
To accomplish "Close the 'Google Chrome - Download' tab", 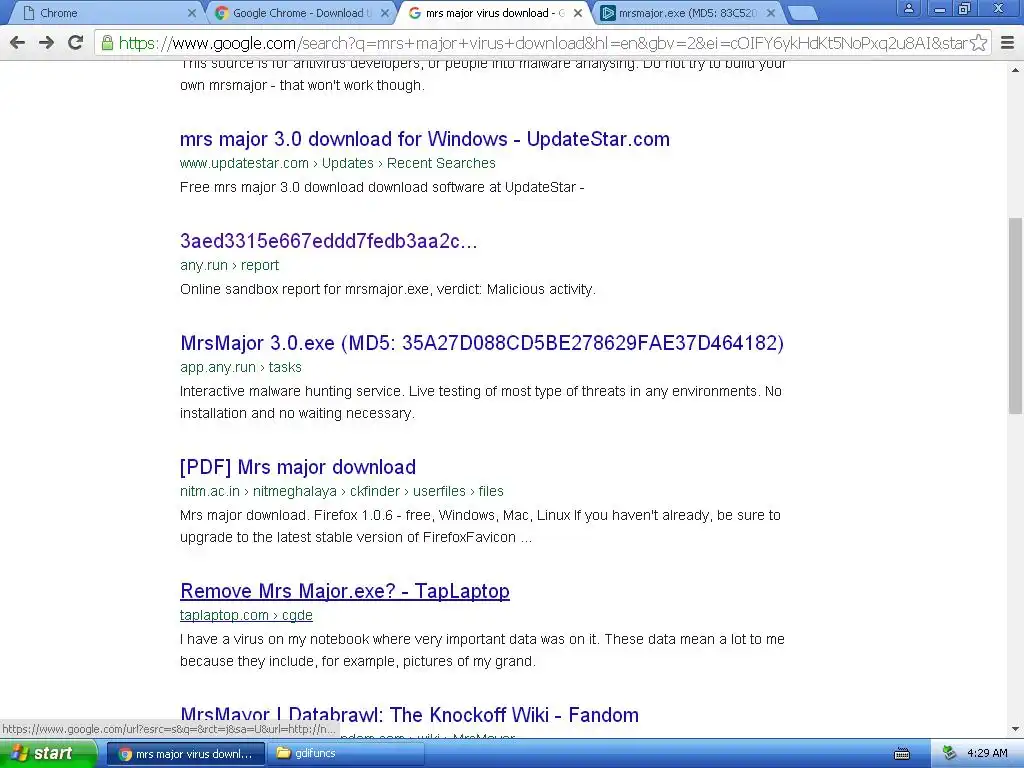I will (x=385, y=13).
